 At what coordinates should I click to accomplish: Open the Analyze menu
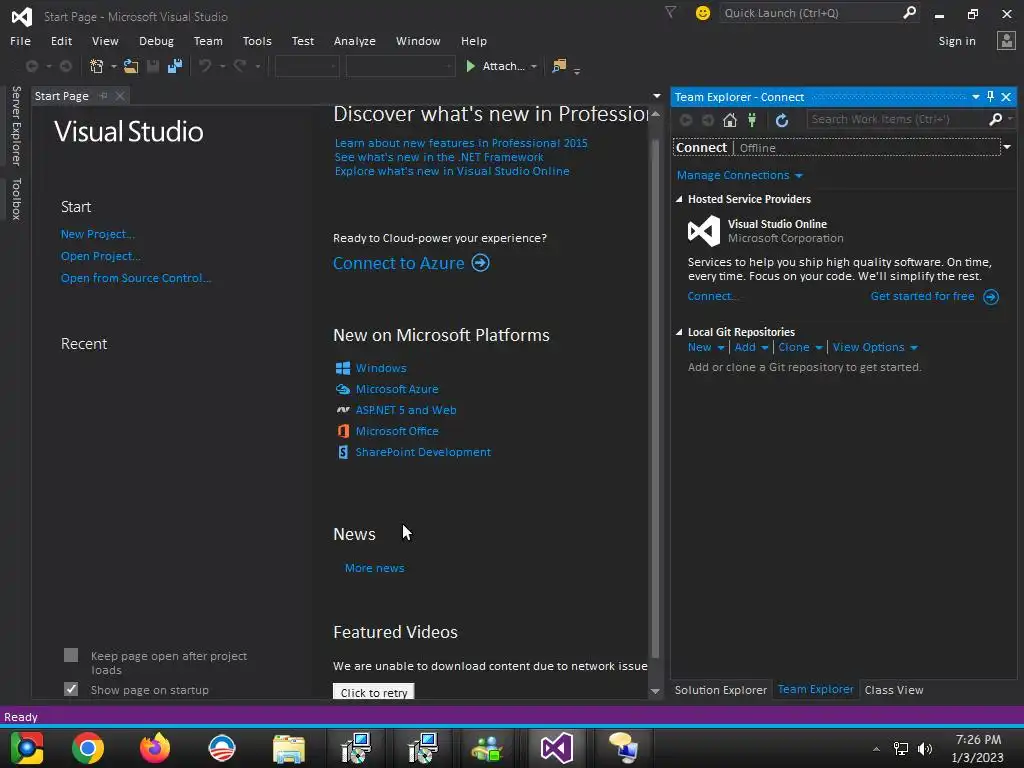point(354,40)
